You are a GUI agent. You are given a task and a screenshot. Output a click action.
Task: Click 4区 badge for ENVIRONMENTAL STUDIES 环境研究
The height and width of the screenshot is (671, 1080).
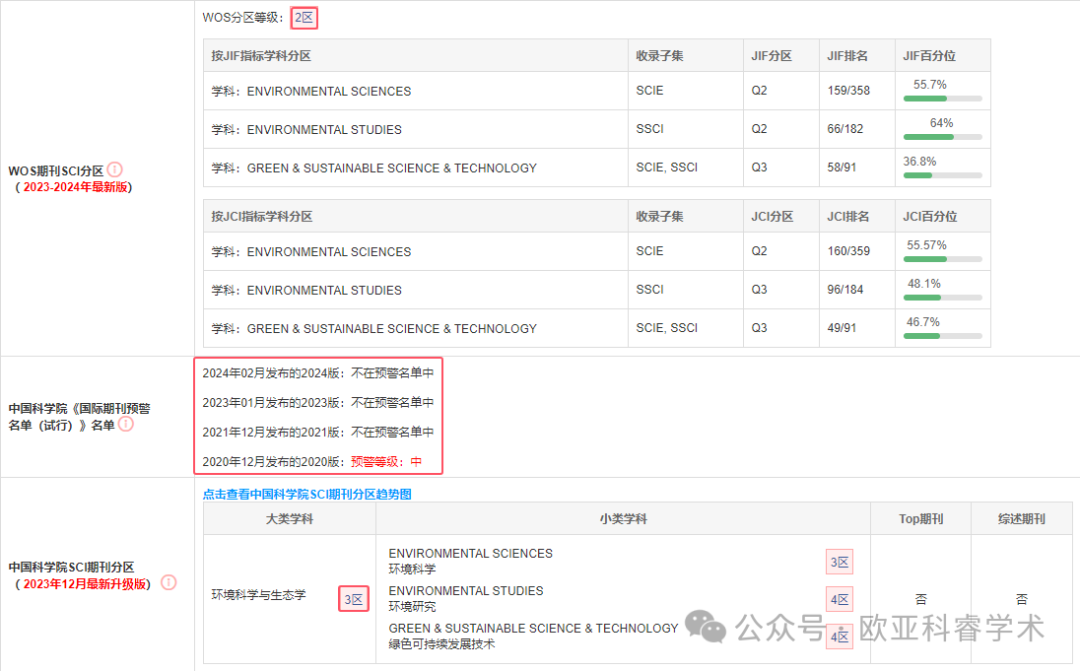pos(839,599)
